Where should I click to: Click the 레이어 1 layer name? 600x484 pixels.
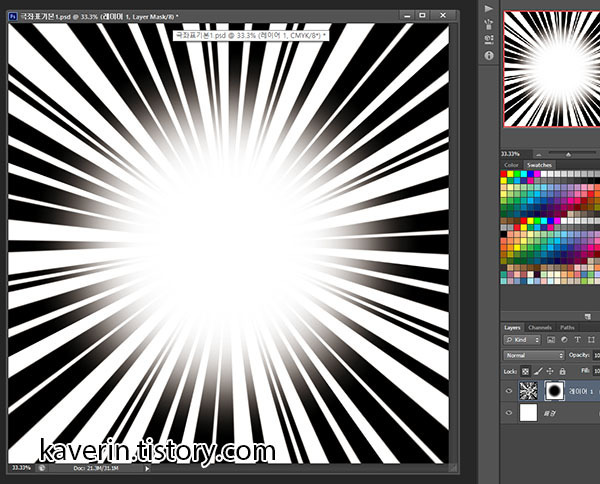tap(581, 391)
